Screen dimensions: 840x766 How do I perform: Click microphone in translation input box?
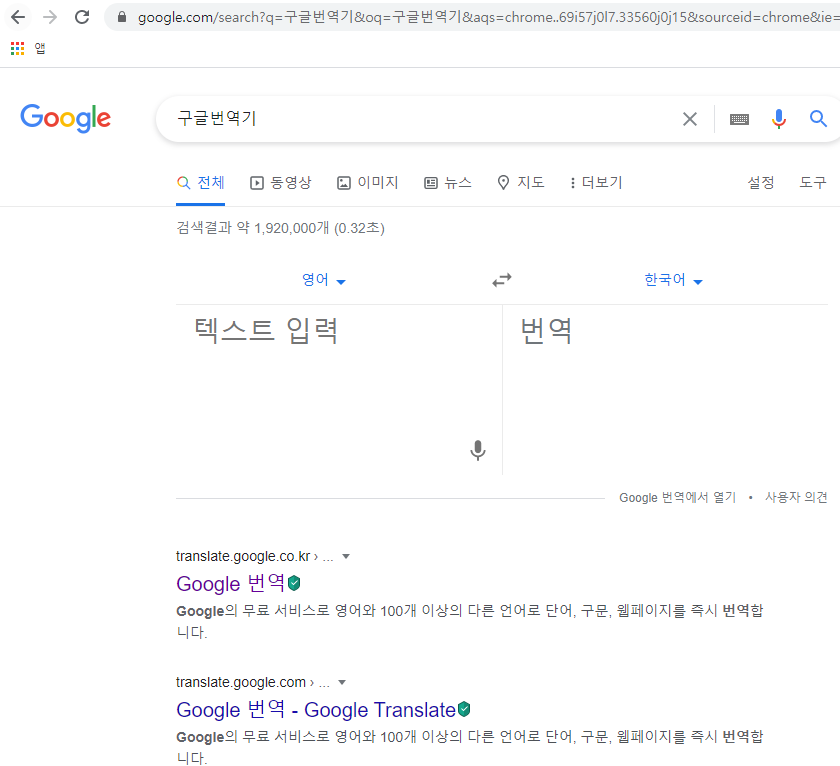click(x=478, y=450)
